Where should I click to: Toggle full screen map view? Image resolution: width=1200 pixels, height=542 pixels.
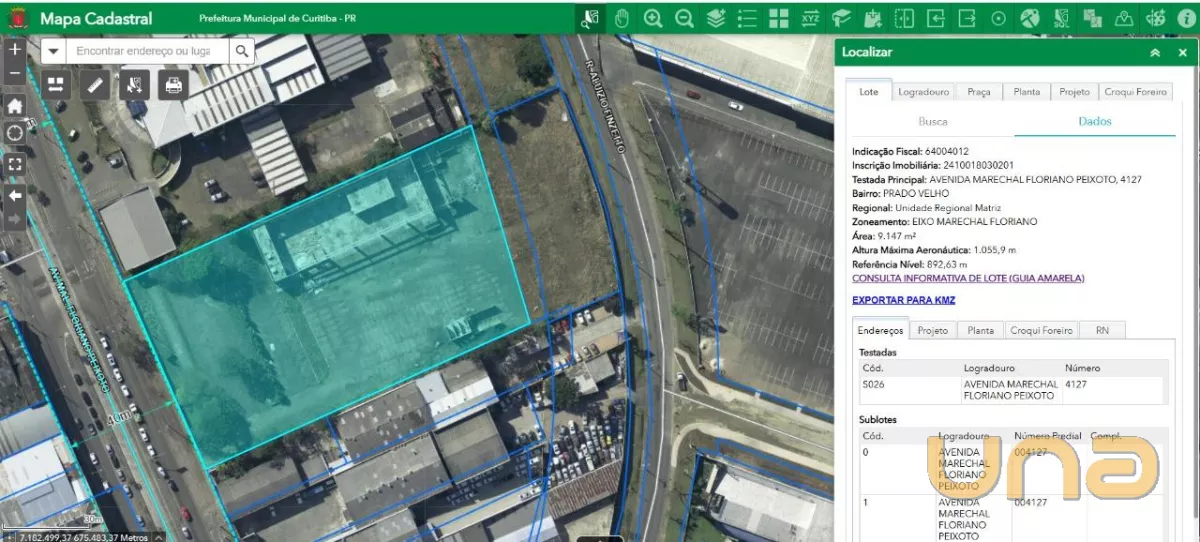point(15,164)
